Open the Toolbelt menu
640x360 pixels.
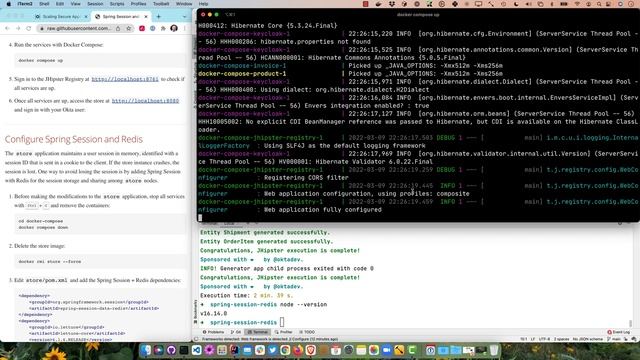coord(161,4)
